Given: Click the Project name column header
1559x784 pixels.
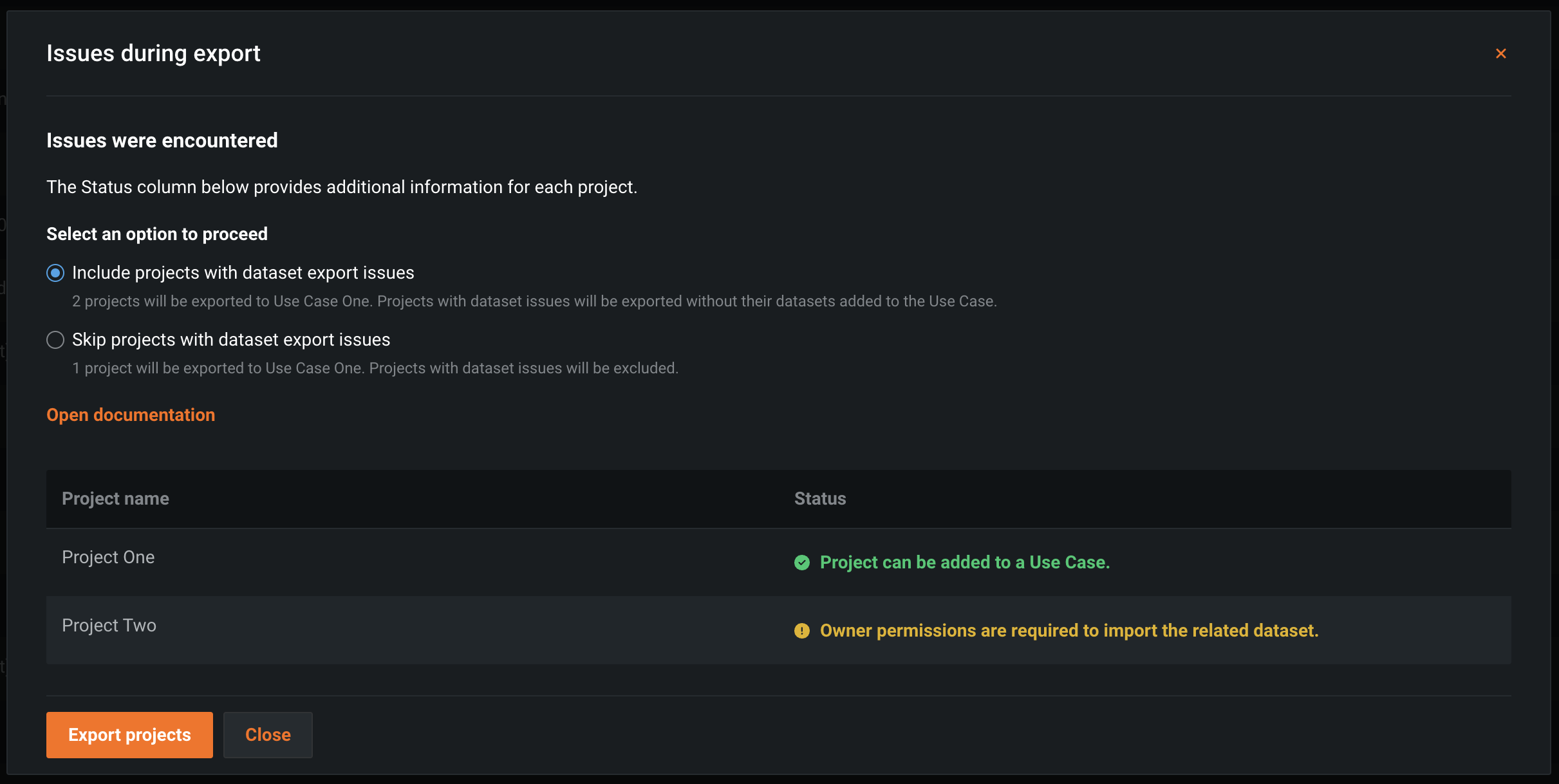Looking at the screenshot, I should (115, 499).
